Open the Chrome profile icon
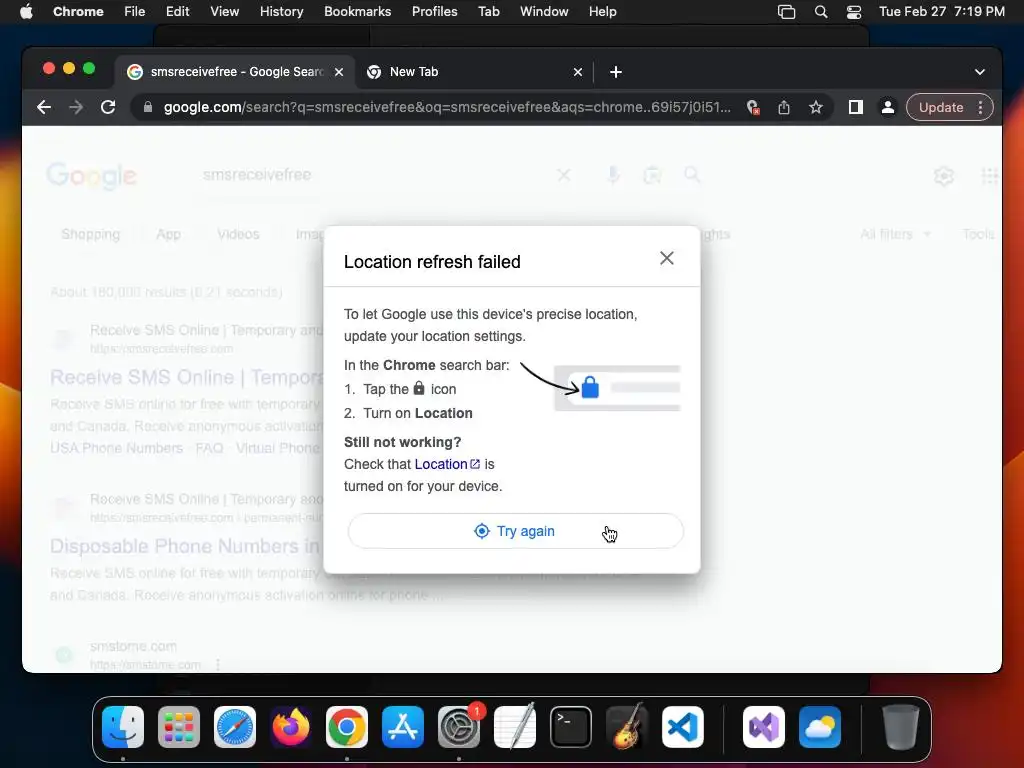The image size is (1024, 768). coord(888,107)
